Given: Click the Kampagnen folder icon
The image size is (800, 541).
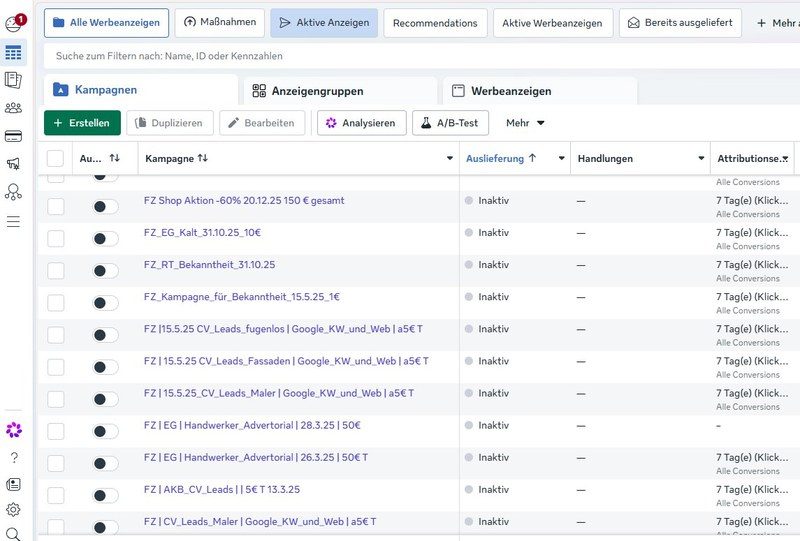Looking at the screenshot, I should coord(61,89).
